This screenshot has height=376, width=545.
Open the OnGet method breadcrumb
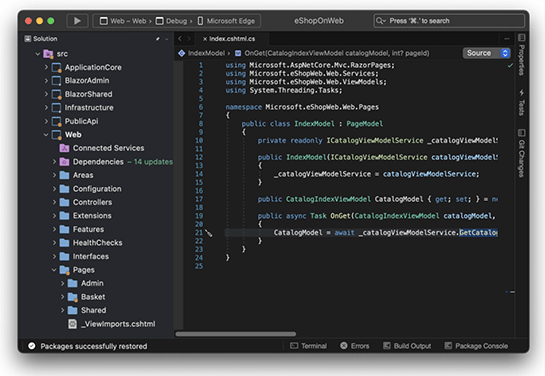[x=337, y=53]
